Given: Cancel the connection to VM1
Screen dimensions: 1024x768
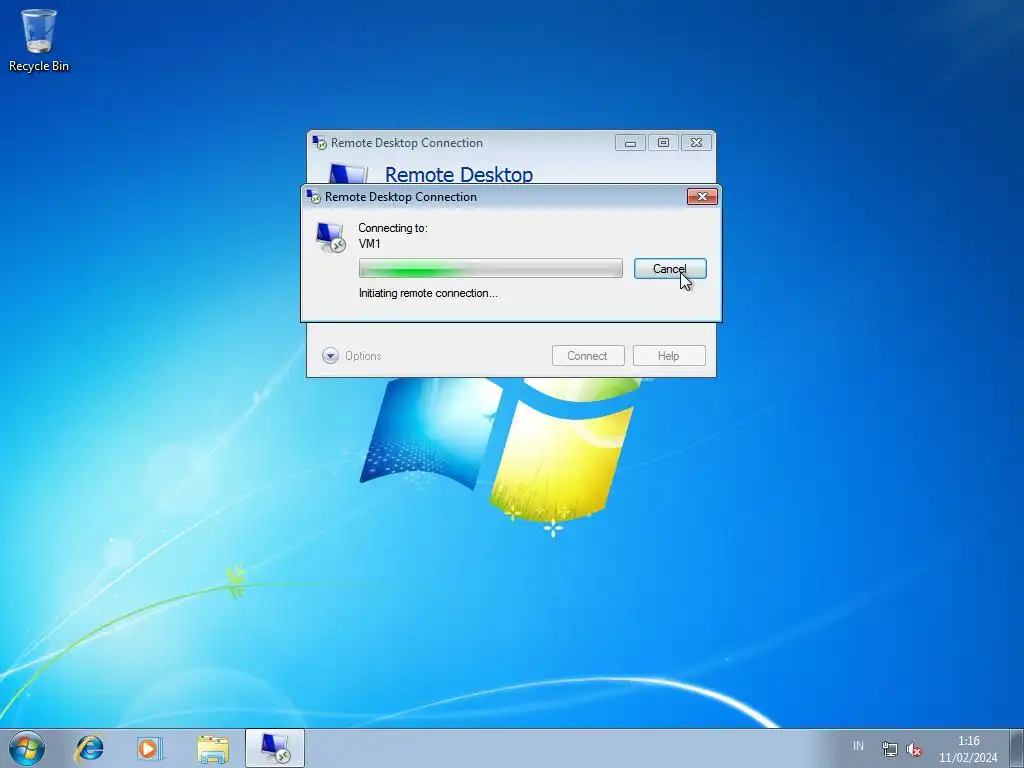Looking at the screenshot, I should click(x=670, y=268).
